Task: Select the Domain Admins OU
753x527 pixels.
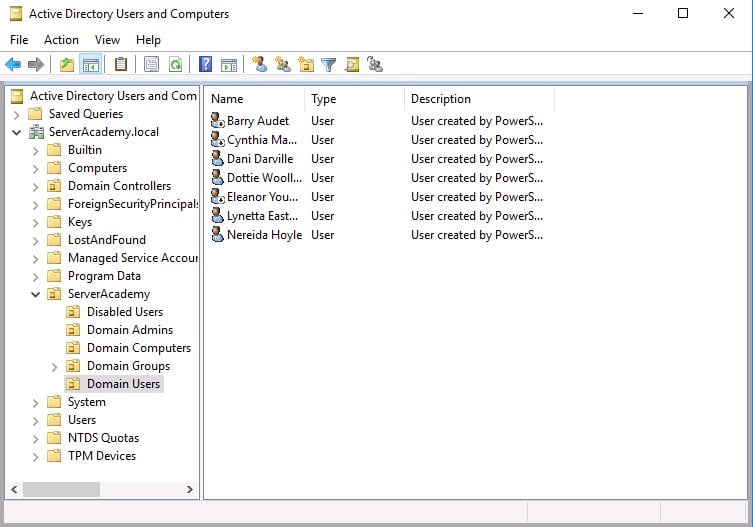Action: [130, 330]
